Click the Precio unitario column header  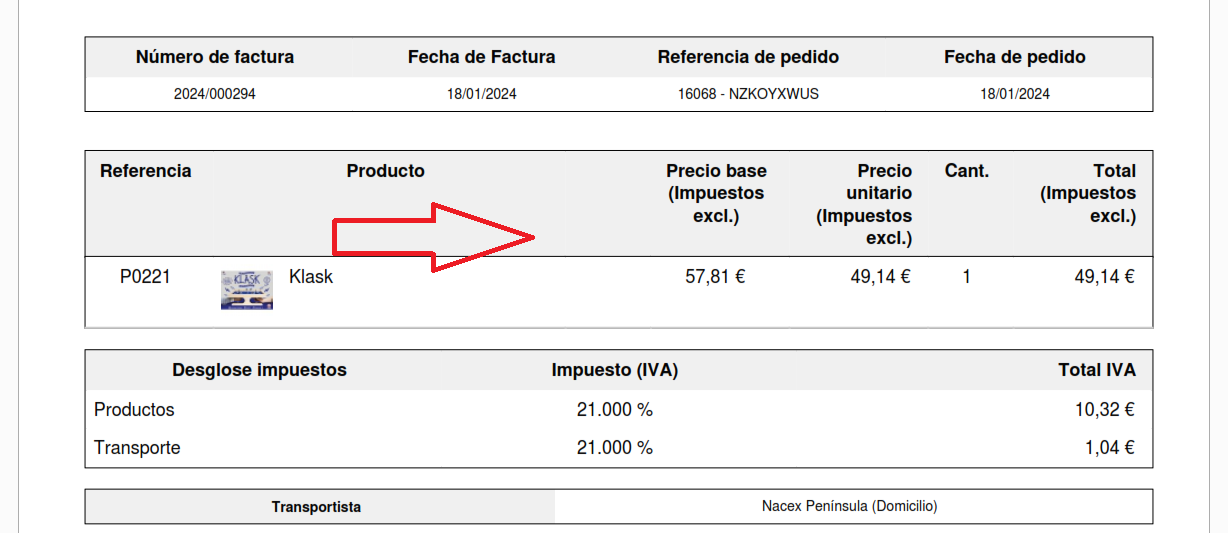[864, 204]
